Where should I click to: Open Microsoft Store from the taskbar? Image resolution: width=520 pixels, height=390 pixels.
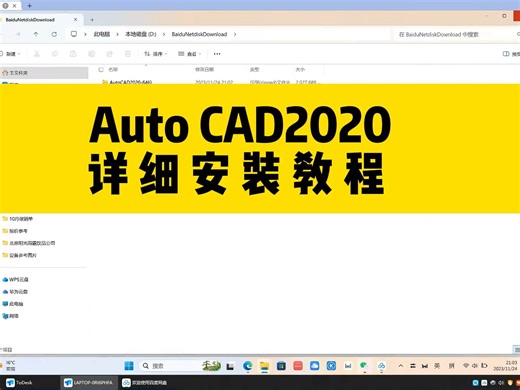[x=281, y=366]
